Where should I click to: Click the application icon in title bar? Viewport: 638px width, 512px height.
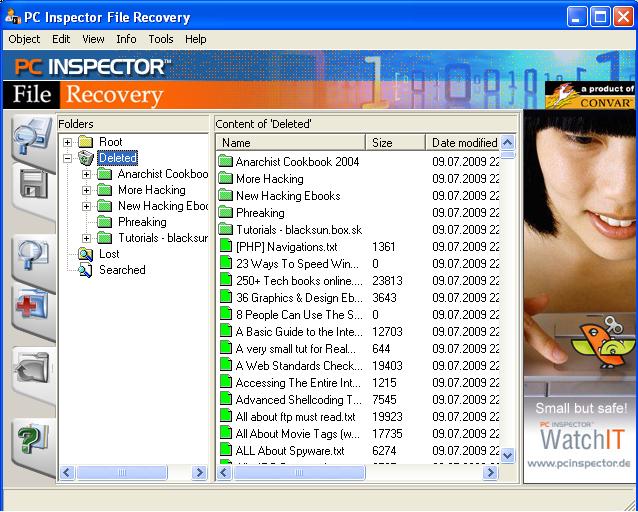click(x=13, y=17)
